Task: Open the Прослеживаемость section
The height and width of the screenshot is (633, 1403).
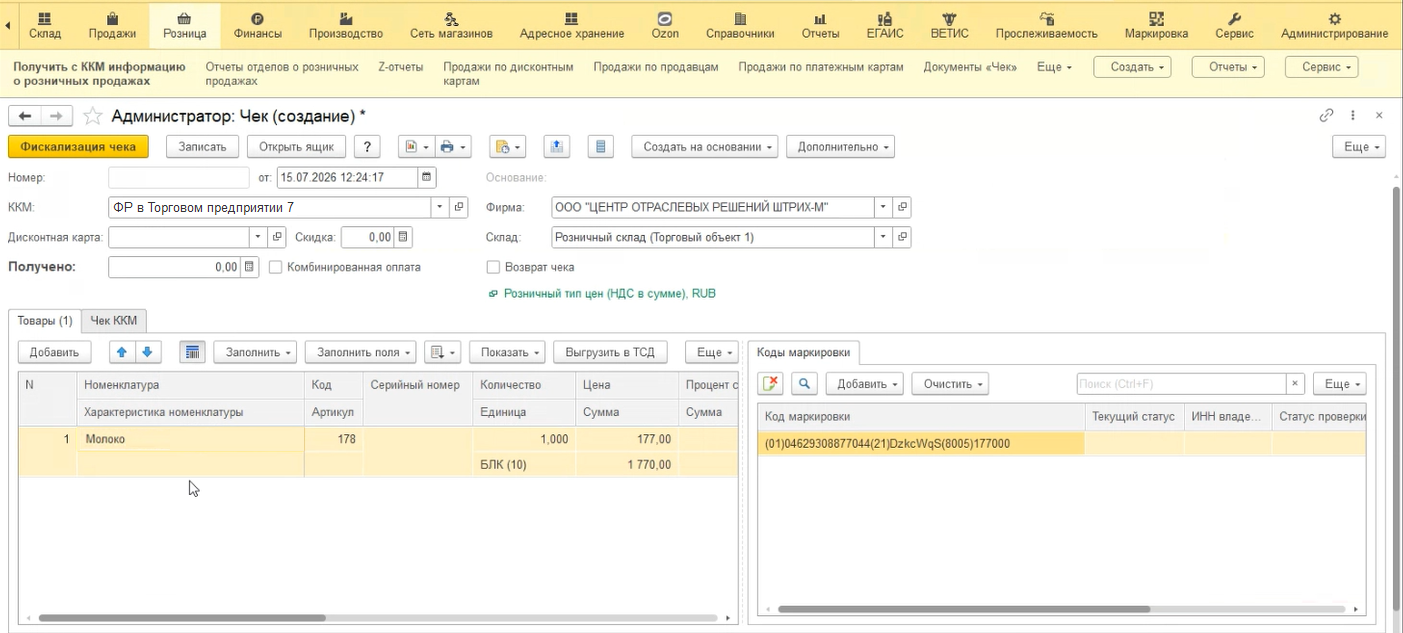Action: (1046, 26)
